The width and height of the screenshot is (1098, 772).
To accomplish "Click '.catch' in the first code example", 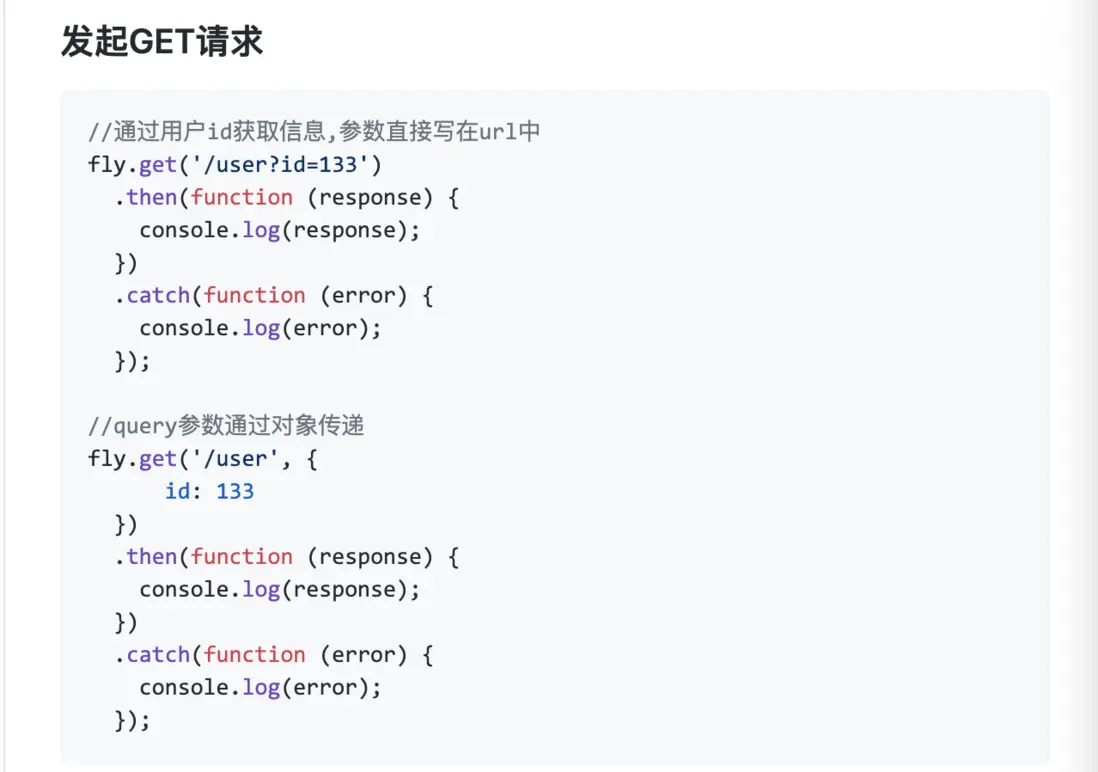I will (x=158, y=295).
